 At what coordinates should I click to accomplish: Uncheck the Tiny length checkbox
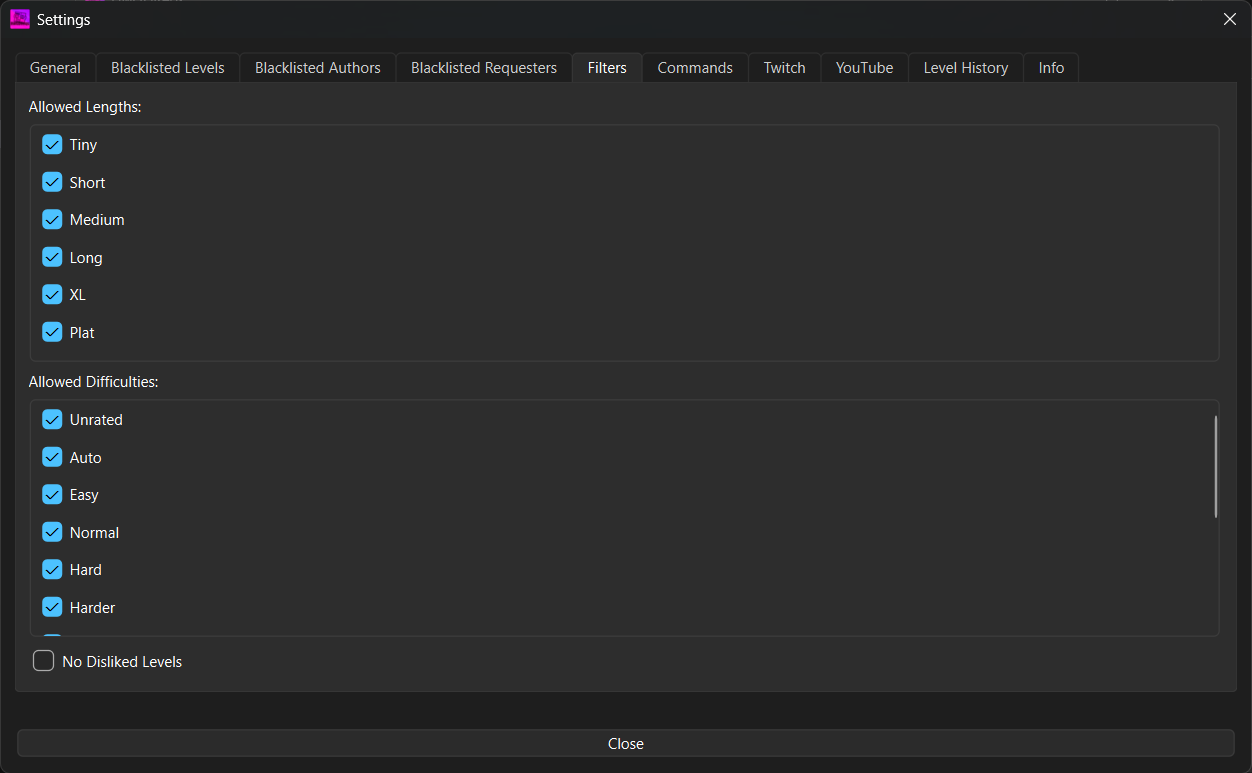(x=52, y=145)
